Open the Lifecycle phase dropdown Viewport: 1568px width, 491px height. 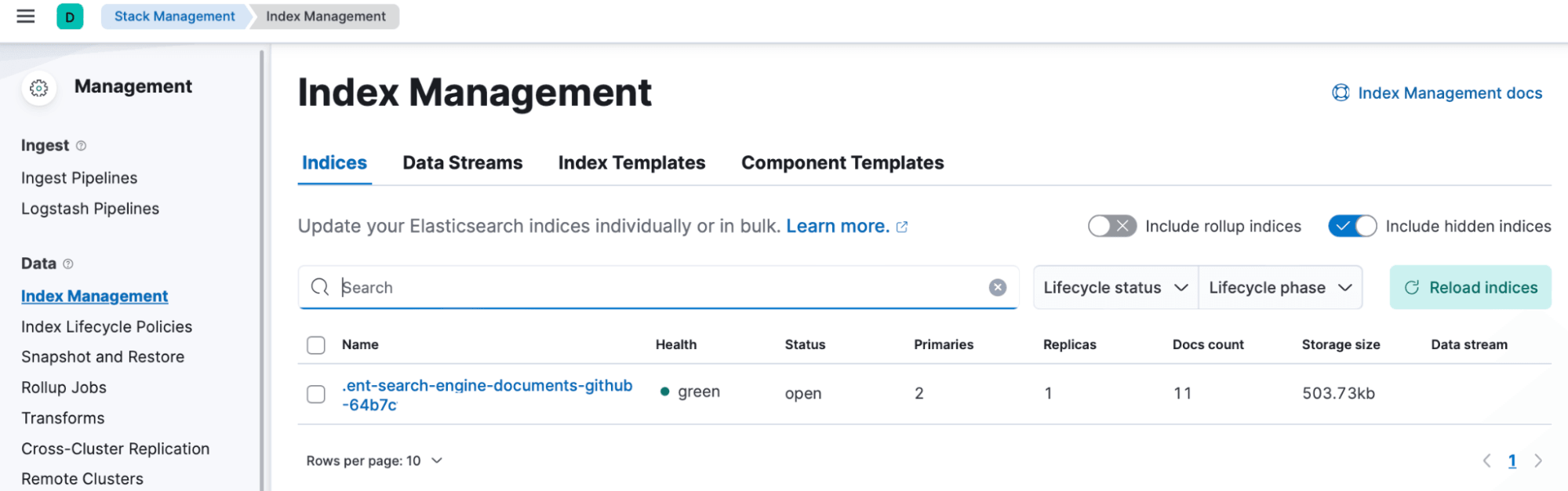(x=1279, y=288)
